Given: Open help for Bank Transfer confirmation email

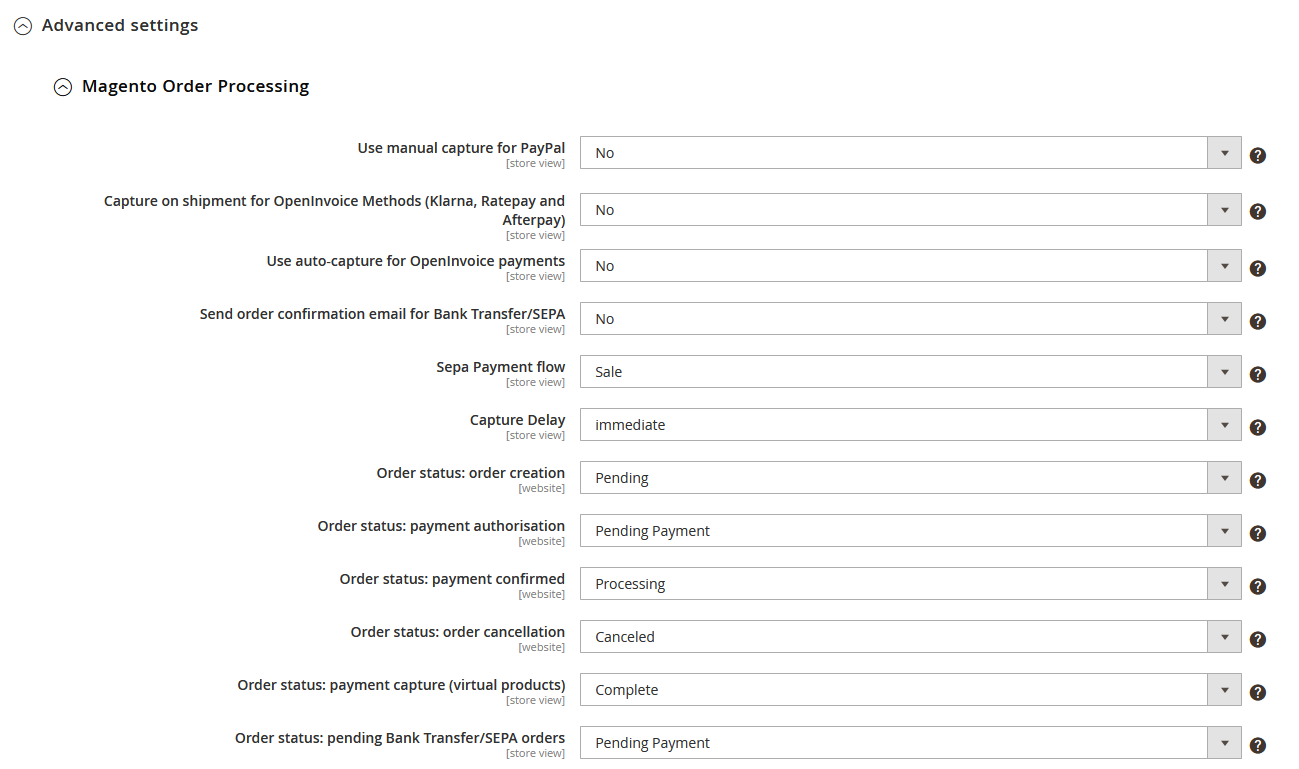Looking at the screenshot, I should pos(1257,320).
